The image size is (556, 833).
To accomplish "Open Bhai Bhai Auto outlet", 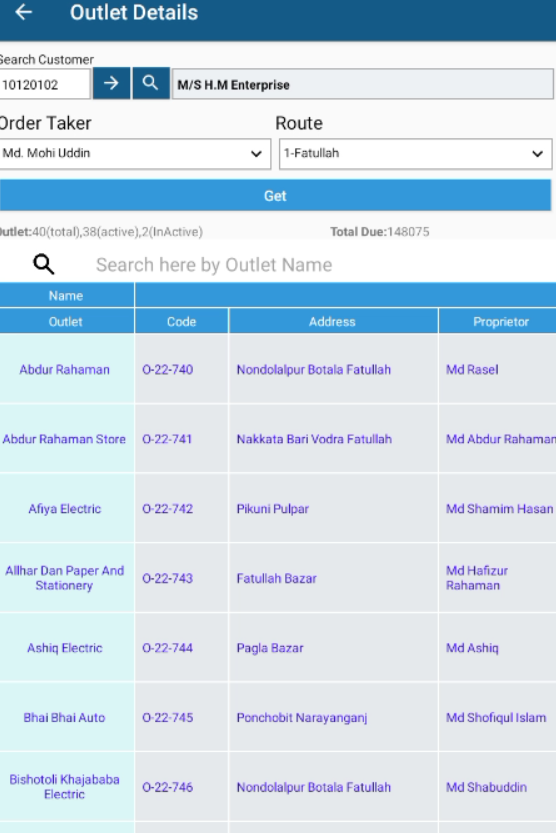I will pos(64,718).
